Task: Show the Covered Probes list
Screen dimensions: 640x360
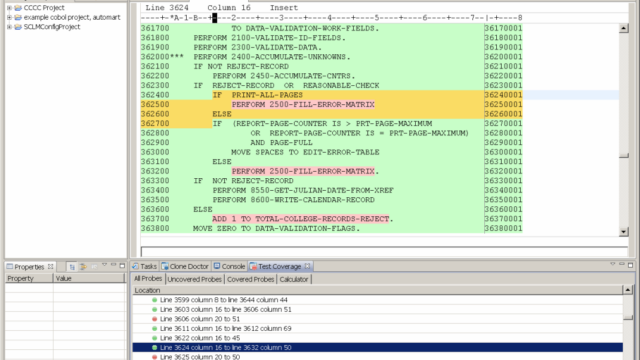Action: pos(250,280)
